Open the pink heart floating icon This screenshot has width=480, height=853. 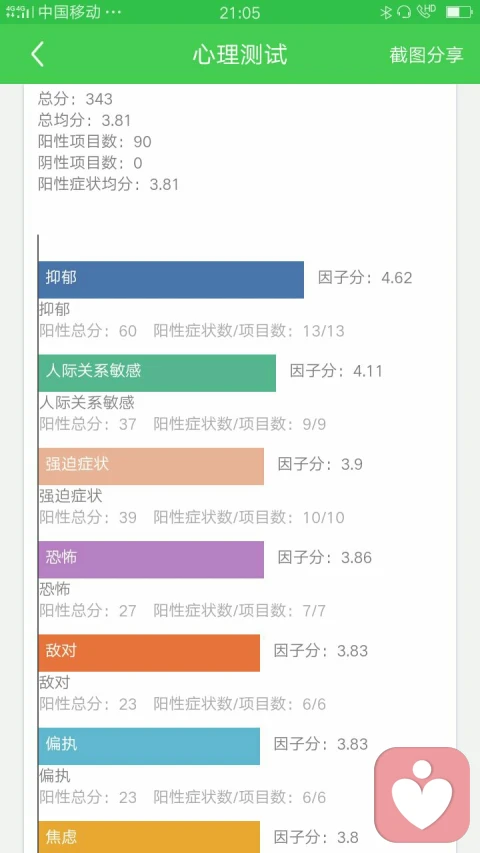pyautogui.click(x=422, y=795)
